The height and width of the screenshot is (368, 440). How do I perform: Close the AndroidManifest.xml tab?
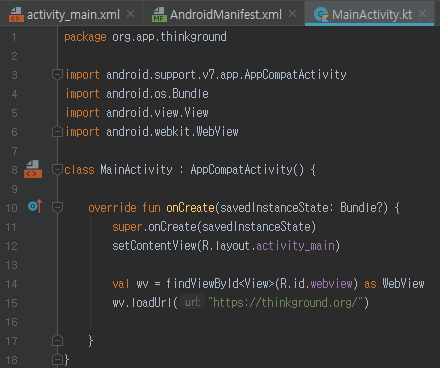pyautogui.click(x=292, y=14)
